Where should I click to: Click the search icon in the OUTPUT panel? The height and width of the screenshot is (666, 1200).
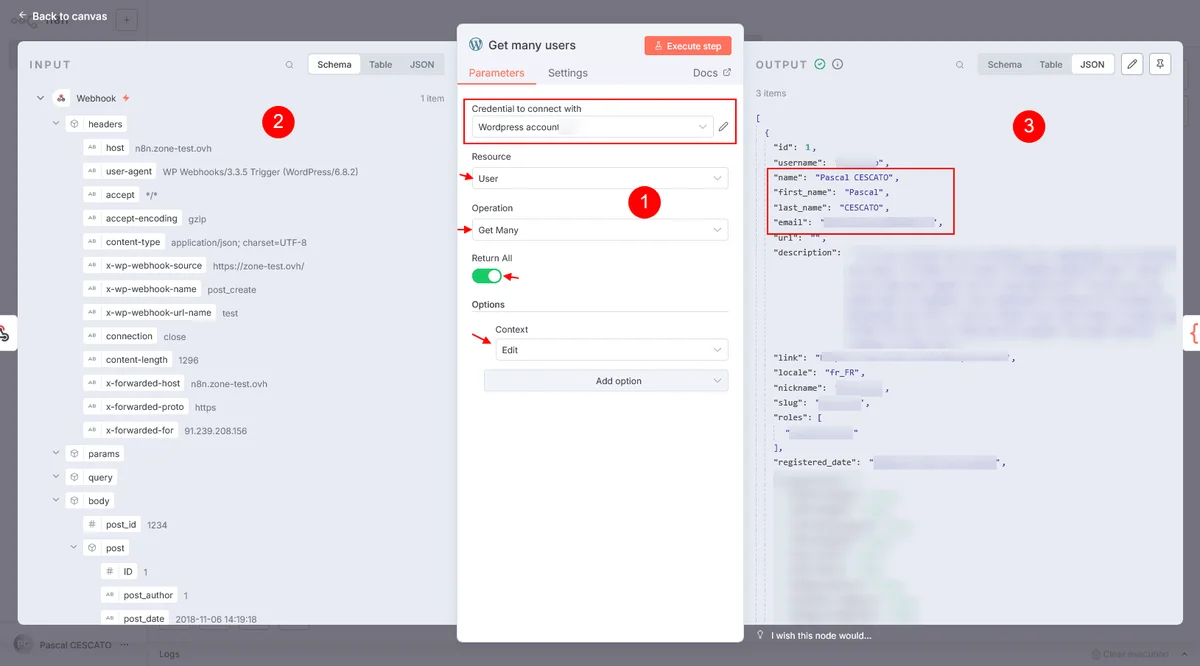pyautogui.click(x=960, y=65)
